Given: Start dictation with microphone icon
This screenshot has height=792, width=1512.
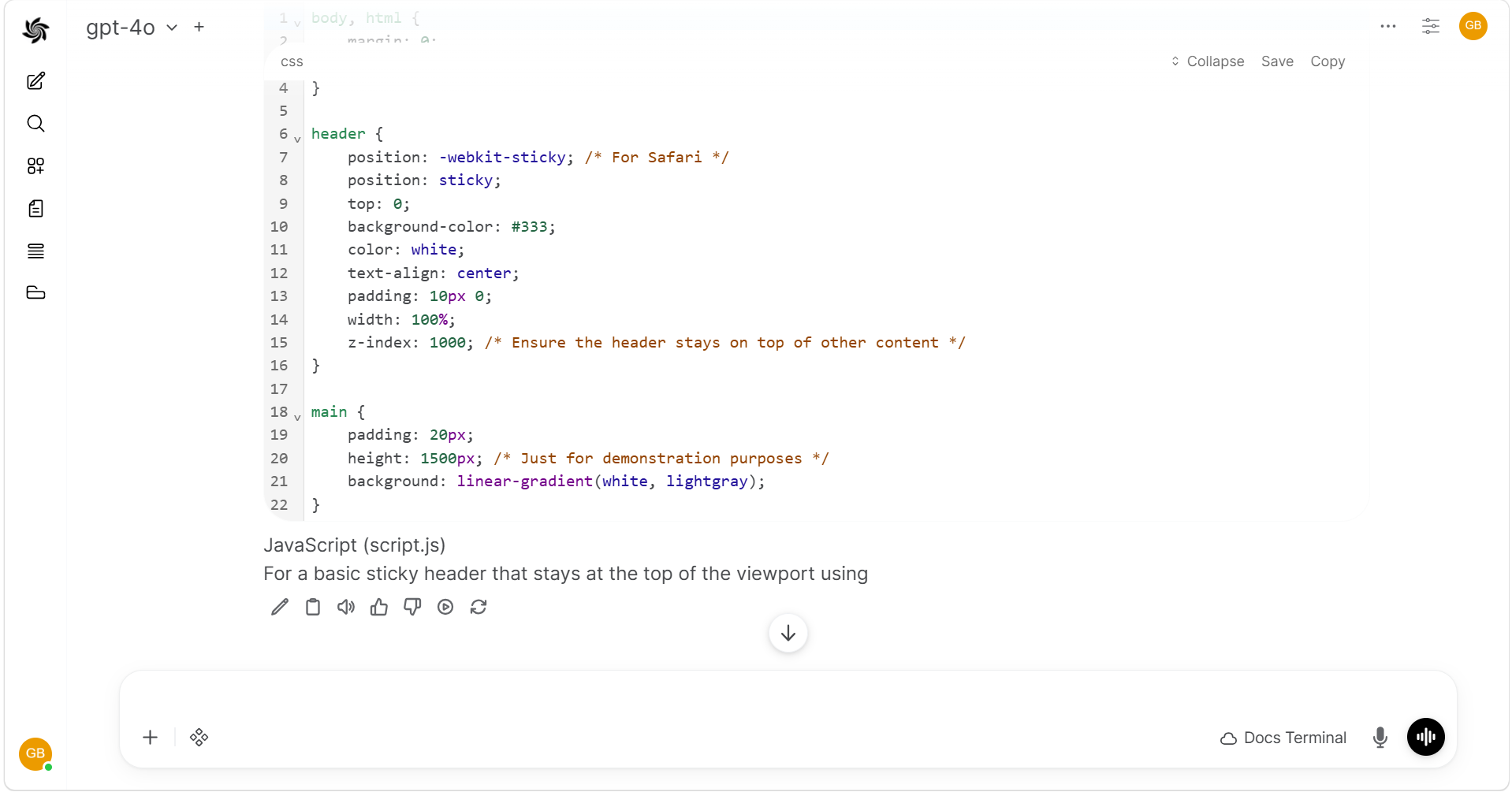Looking at the screenshot, I should [x=1380, y=738].
